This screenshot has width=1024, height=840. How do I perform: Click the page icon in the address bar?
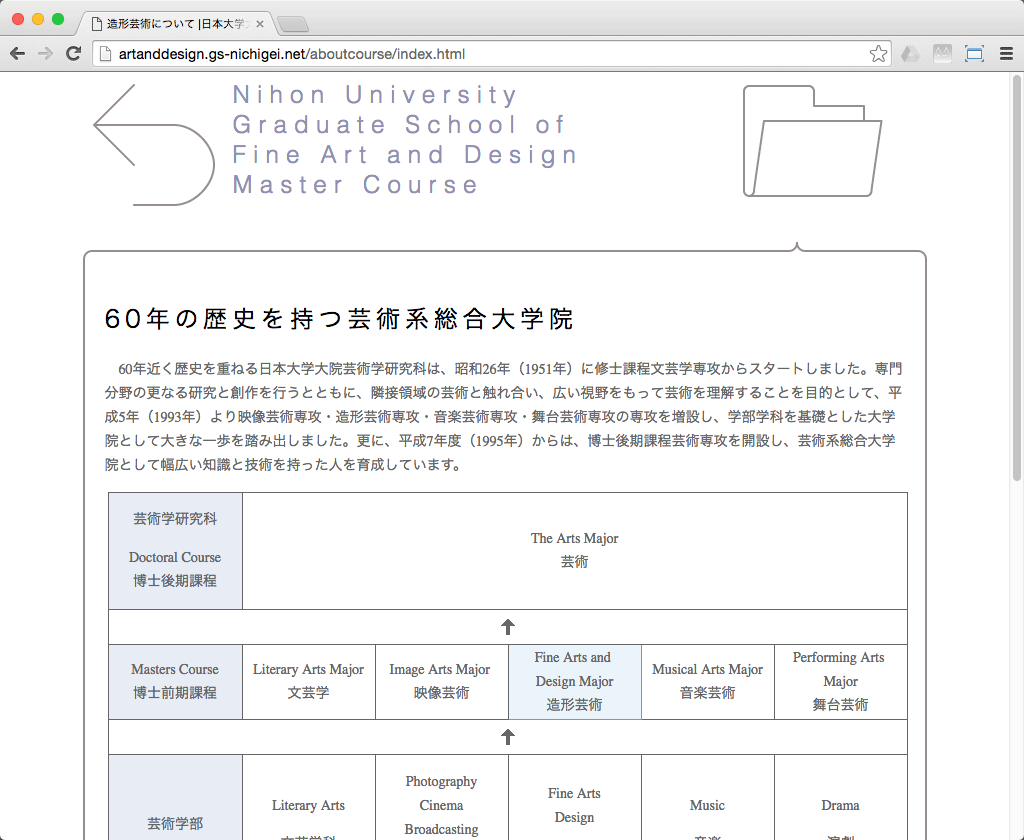click(104, 54)
